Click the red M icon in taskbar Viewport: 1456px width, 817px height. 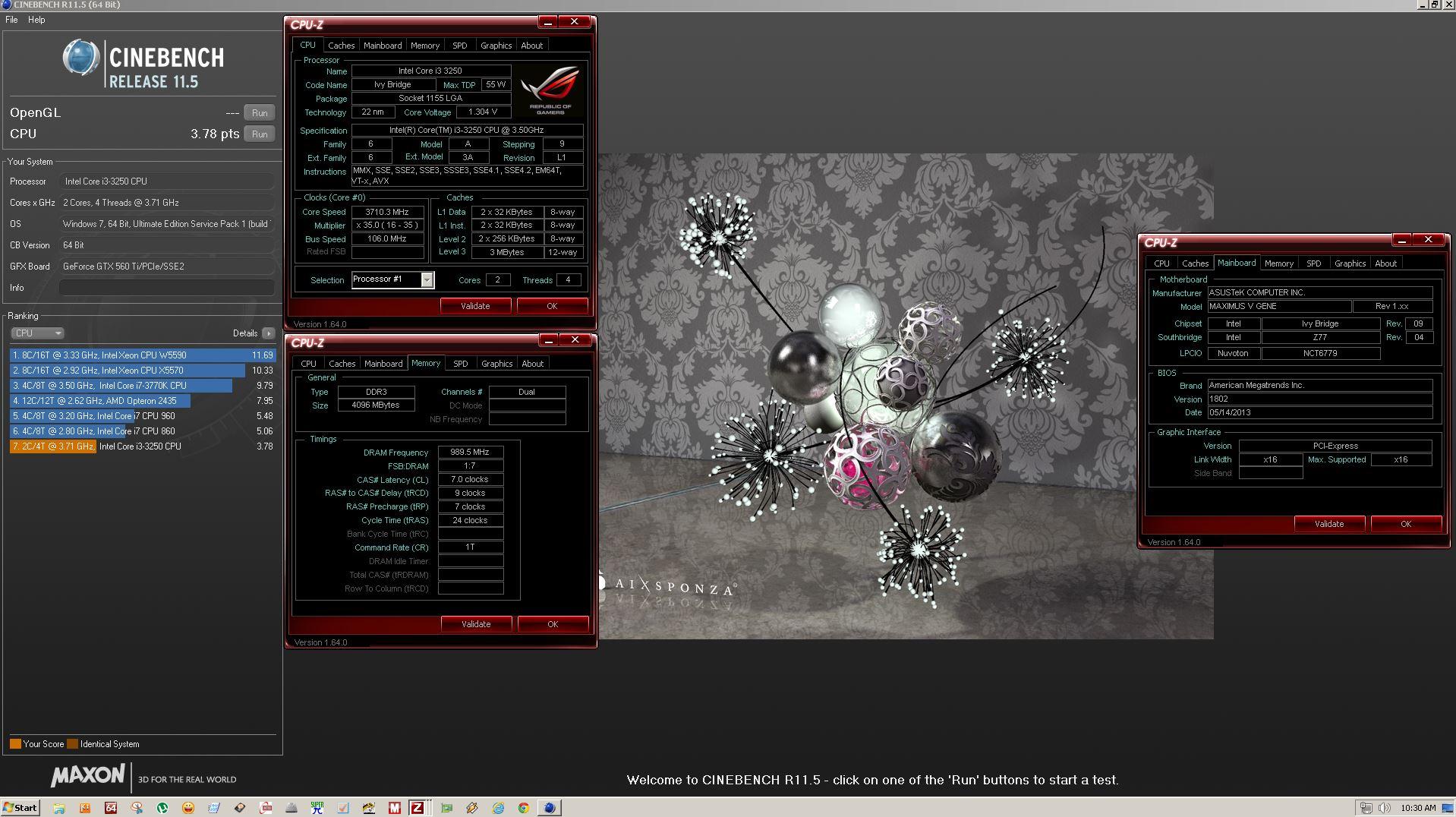coord(394,808)
